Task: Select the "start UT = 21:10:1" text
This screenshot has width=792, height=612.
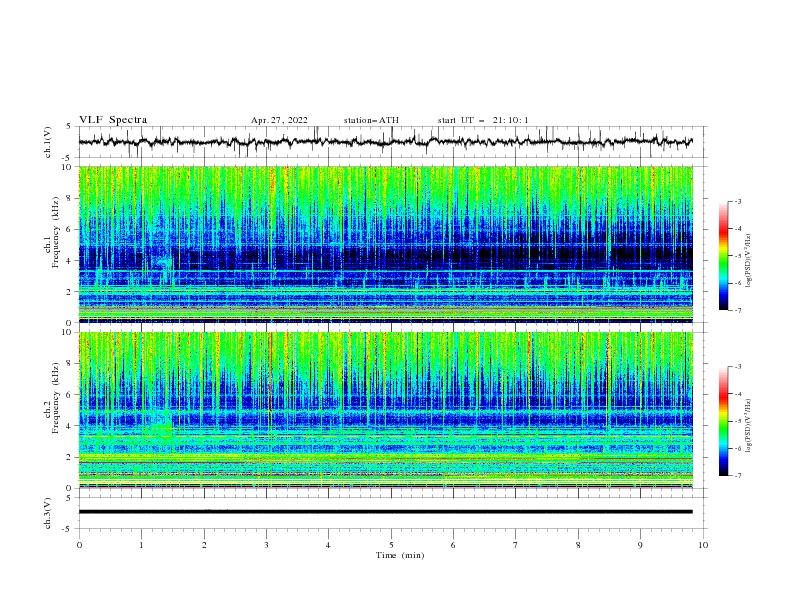Action: [483, 120]
